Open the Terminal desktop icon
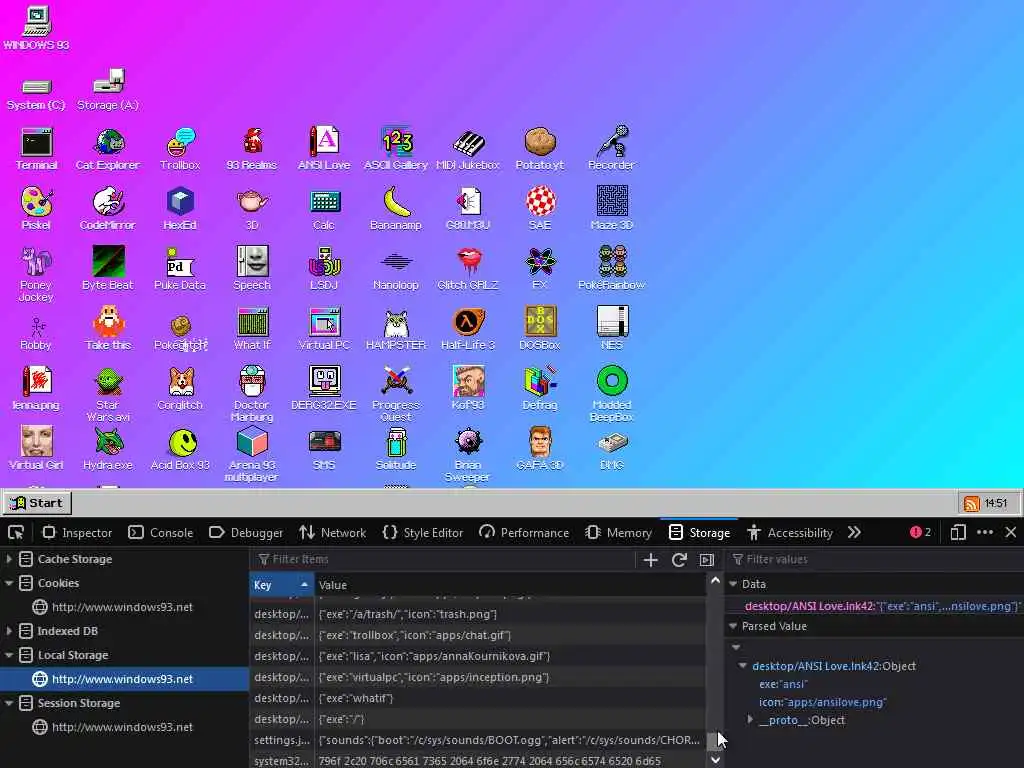Image resolution: width=1024 pixels, height=768 pixels. (x=37, y=150)
